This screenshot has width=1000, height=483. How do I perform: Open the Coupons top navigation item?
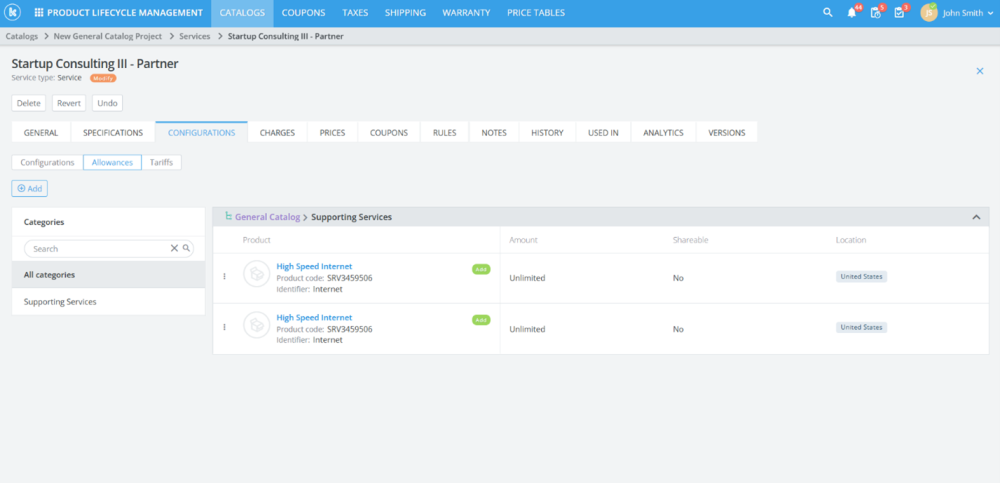pos(304,13)
